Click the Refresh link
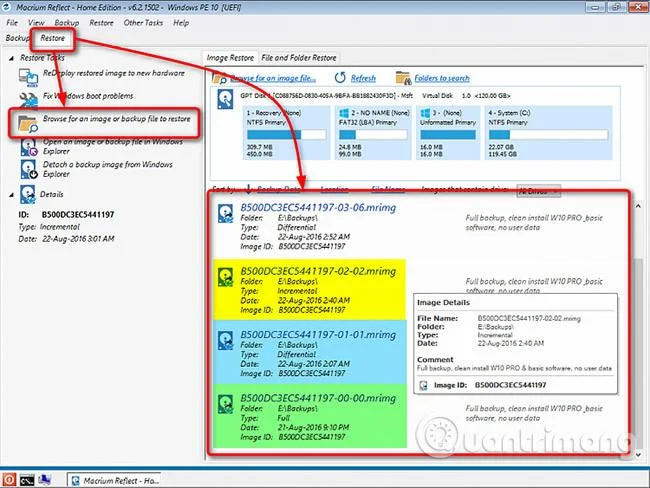 pyautogui.click(x=363, y=78)
